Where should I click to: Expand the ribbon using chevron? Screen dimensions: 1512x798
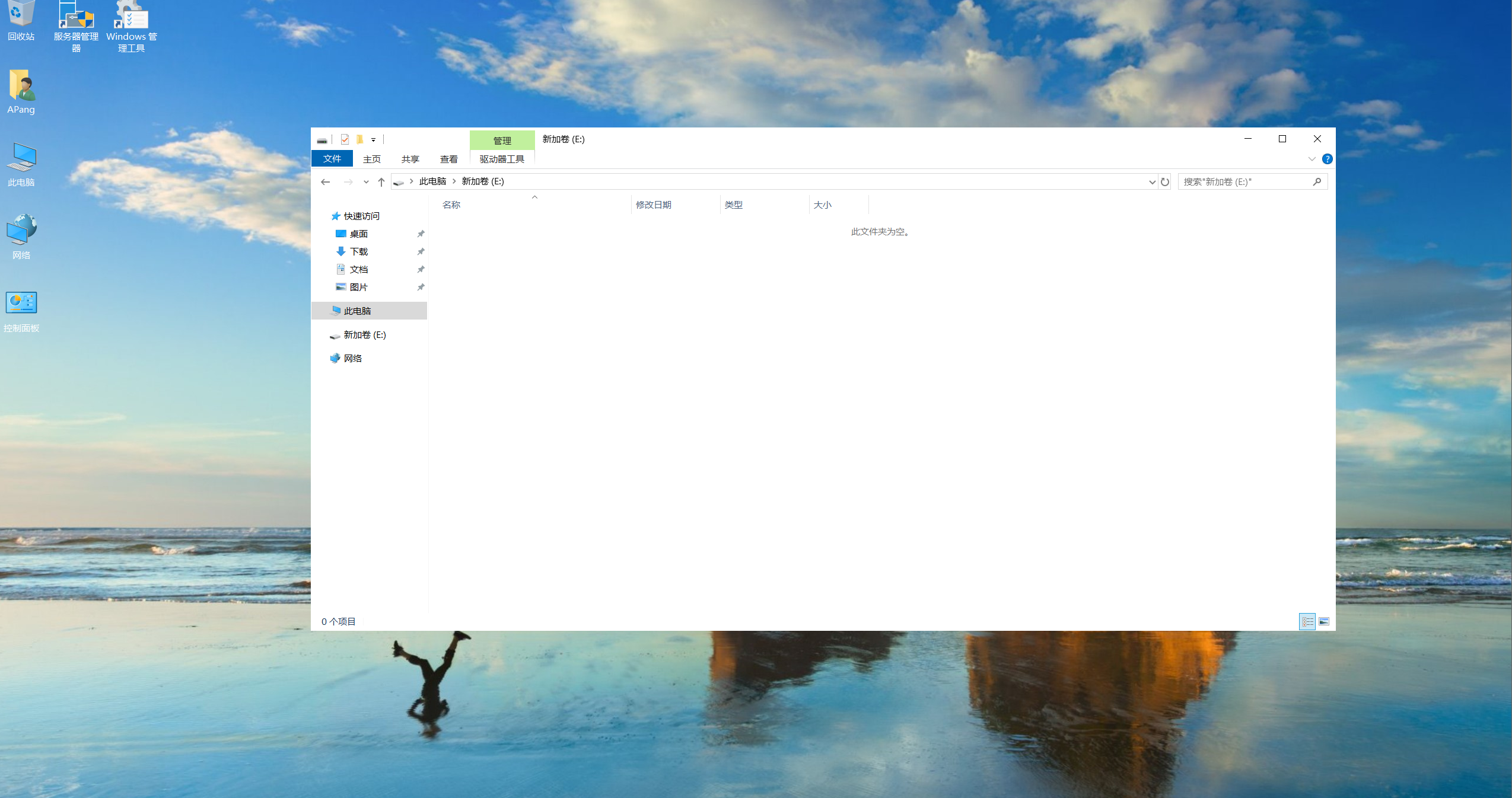point(1312,159)
